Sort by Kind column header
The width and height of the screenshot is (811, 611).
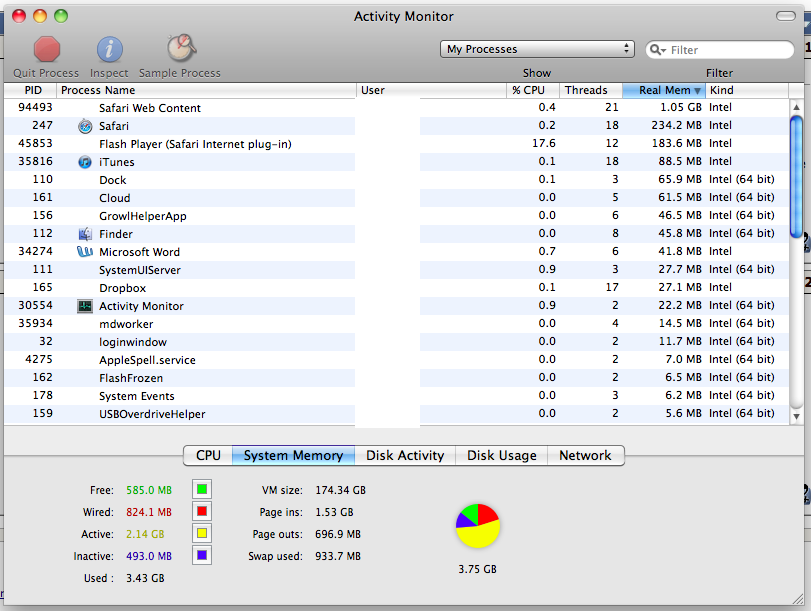click(747, 90)
